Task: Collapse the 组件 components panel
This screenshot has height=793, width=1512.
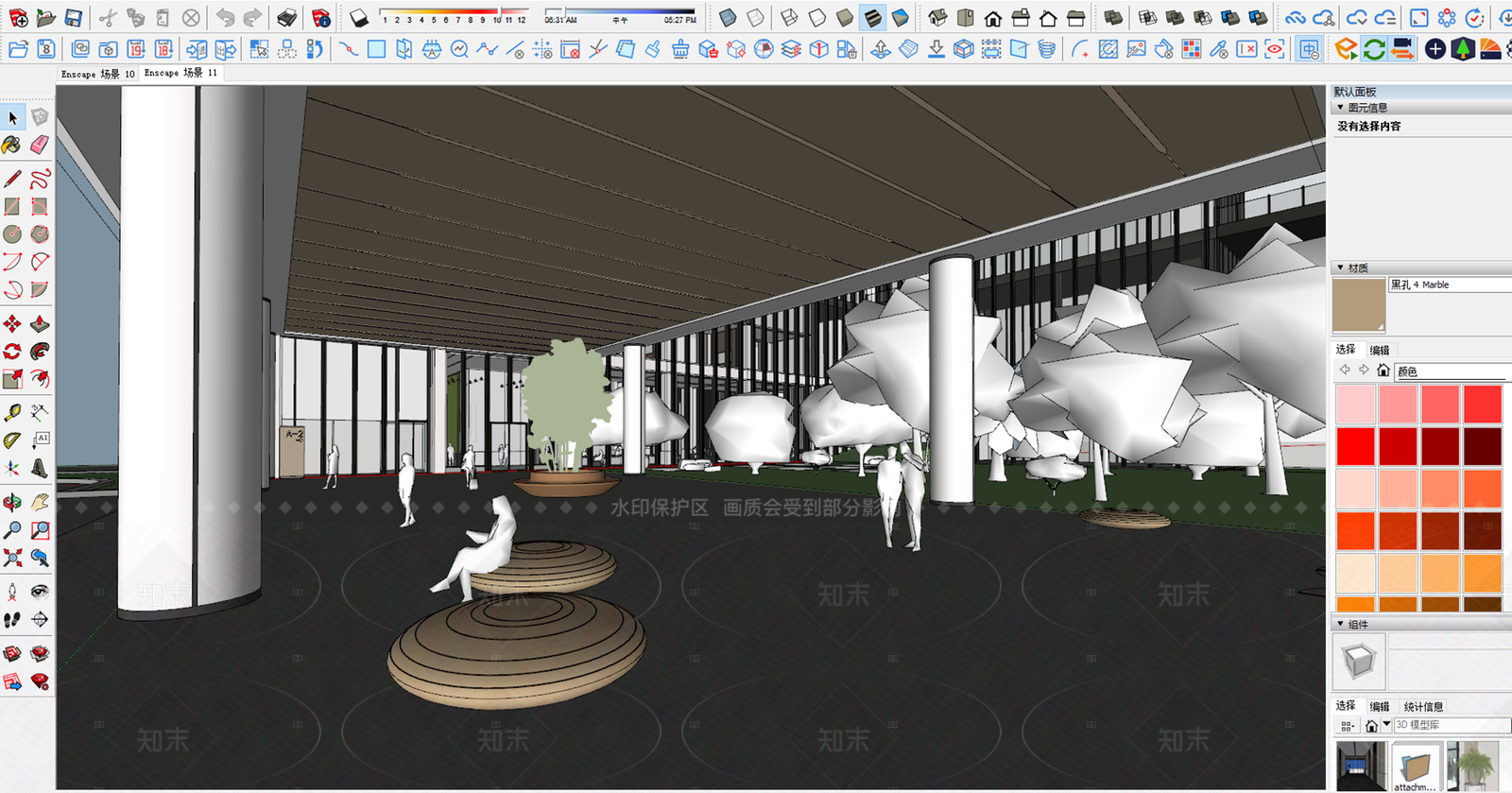Action: [x=1340, y=625]
